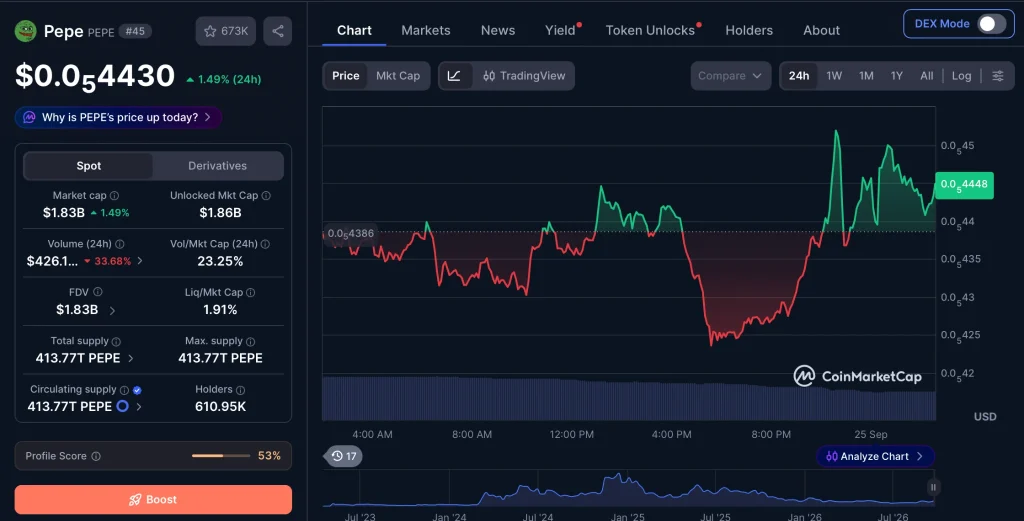Select Derivatives segment
The image size is (1024, 521).
pos(217,166)
